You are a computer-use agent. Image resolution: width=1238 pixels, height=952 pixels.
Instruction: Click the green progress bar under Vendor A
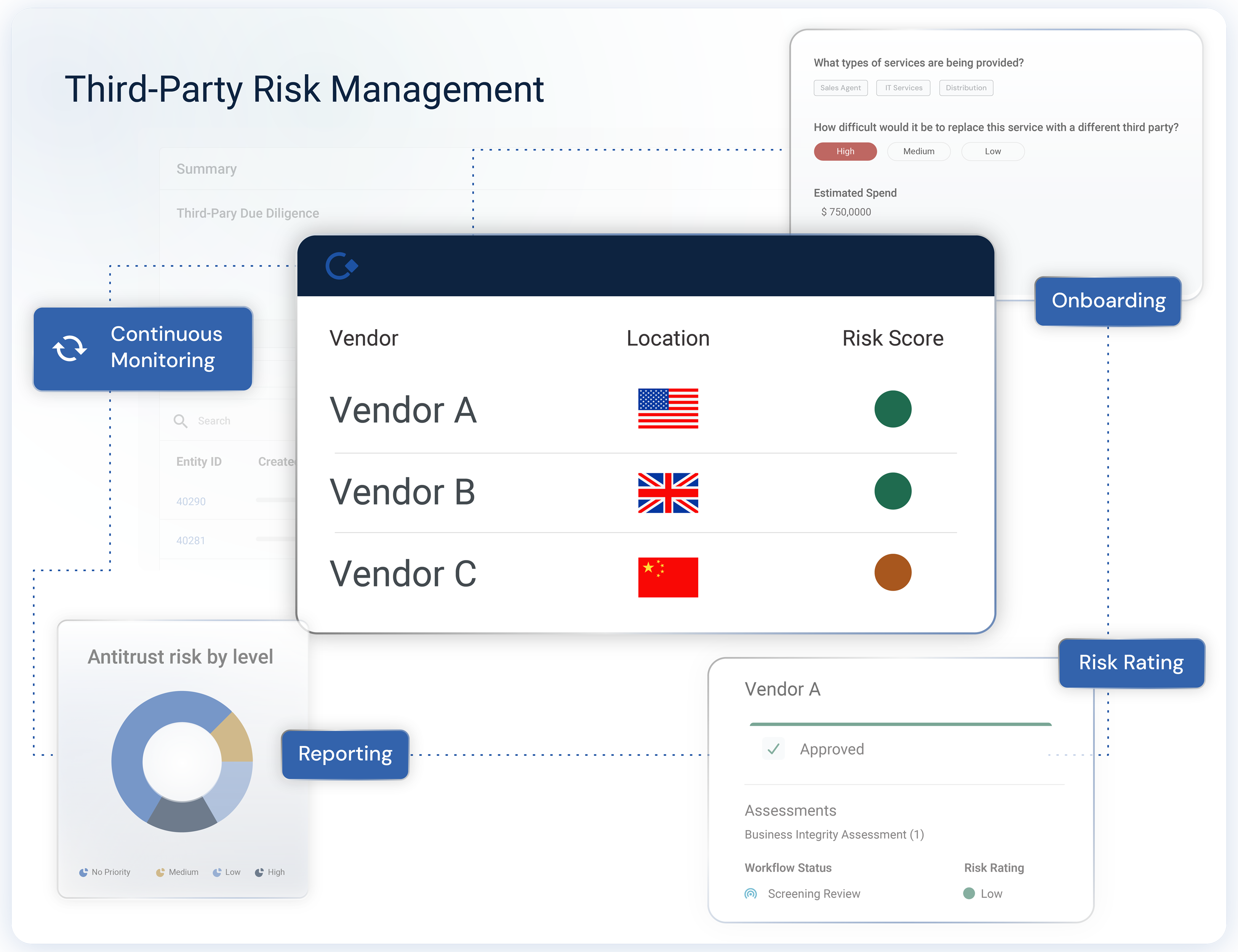tap(900, 724)
